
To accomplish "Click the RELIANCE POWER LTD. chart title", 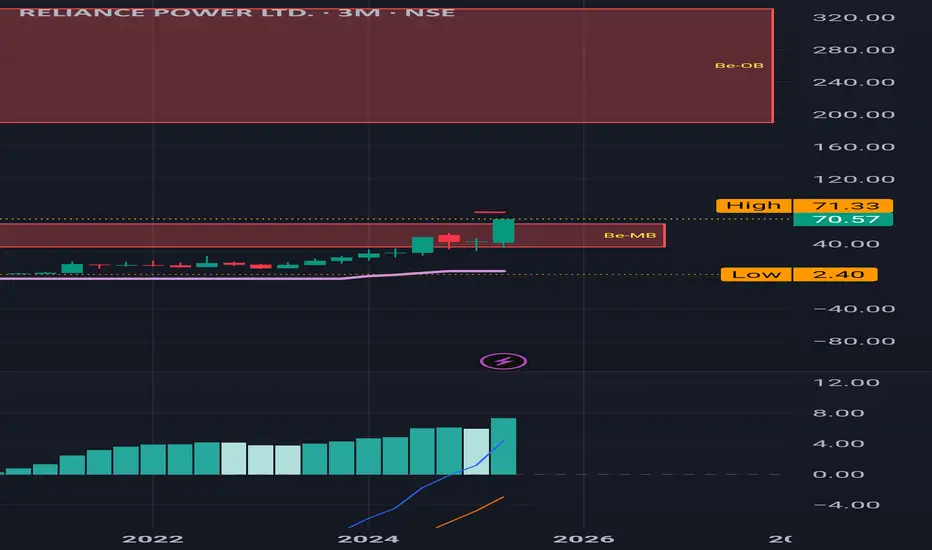I will [x=237, y=12].
